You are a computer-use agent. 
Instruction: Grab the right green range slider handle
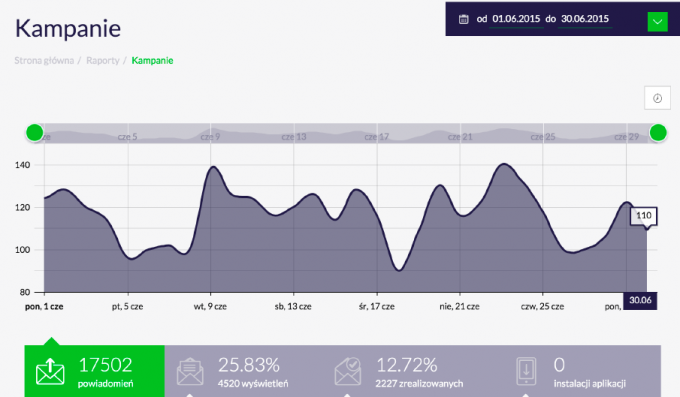click(658, 133)
